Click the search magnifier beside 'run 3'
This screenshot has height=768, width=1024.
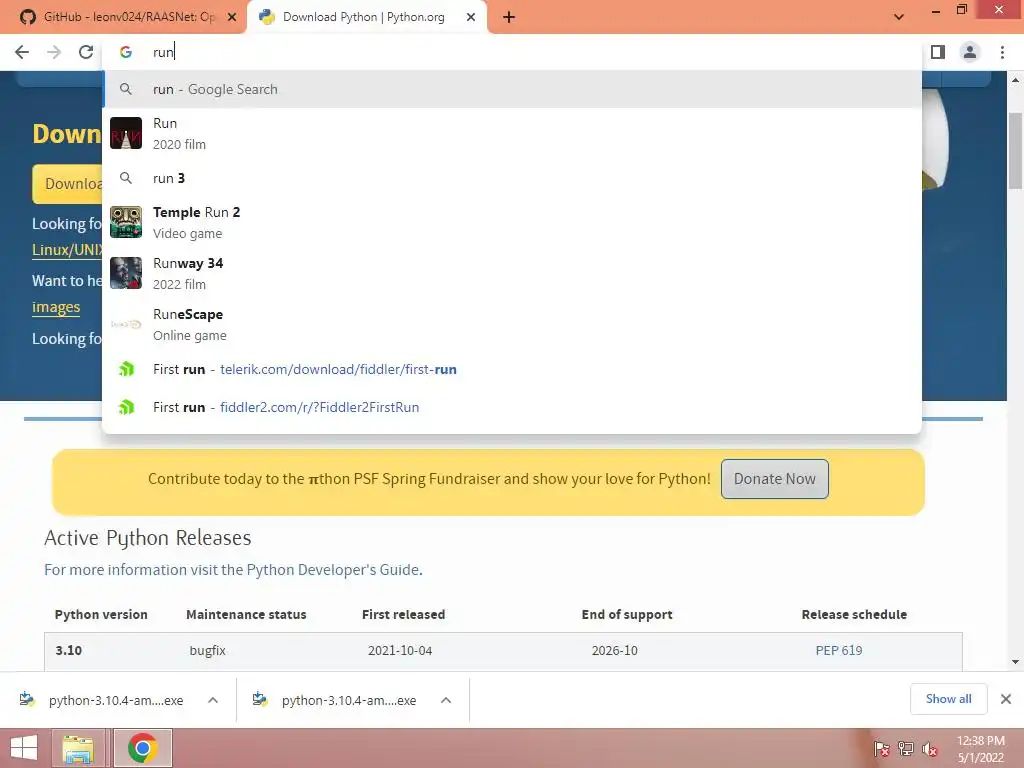126,178
